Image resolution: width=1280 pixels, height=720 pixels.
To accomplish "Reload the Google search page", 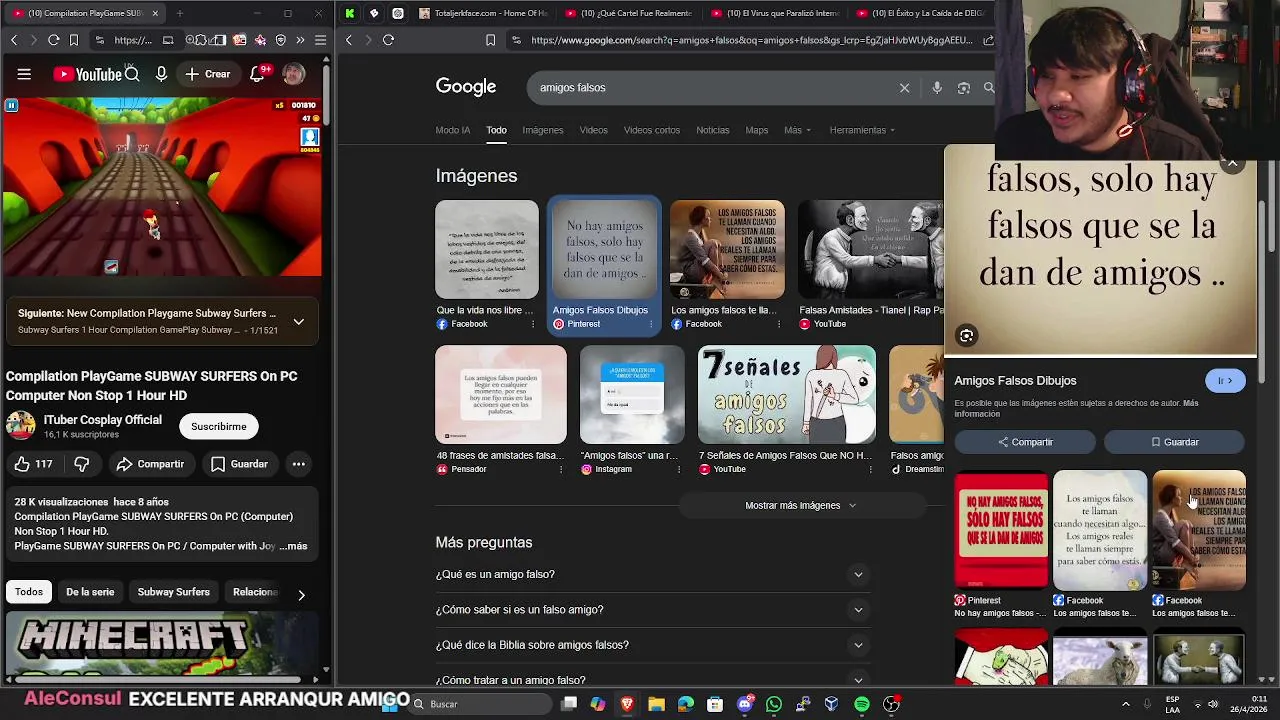I will [x=388, y=40].
